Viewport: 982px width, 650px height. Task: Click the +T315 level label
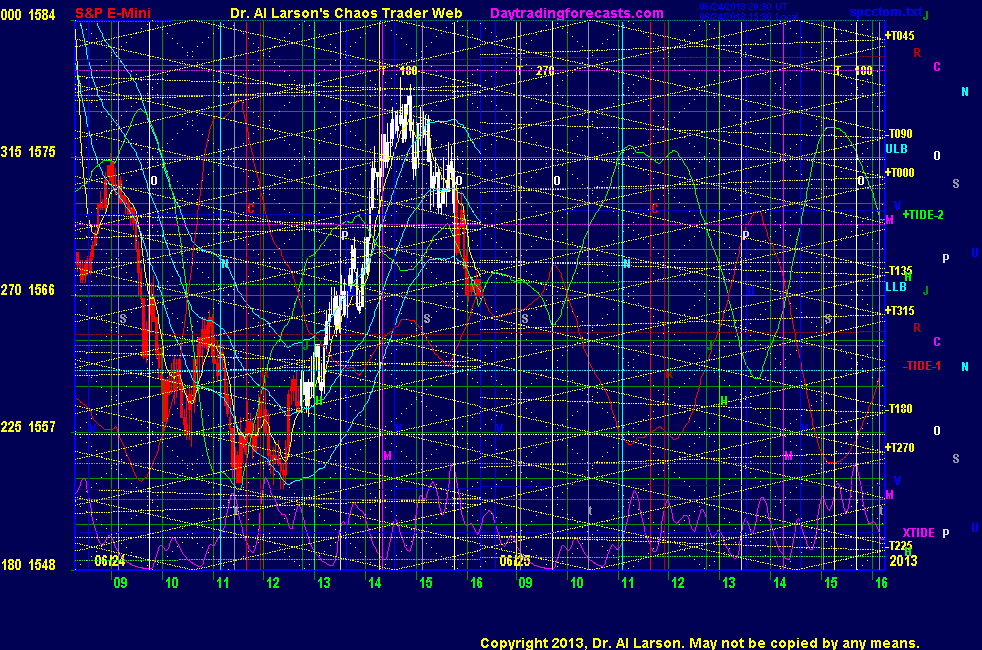[x=899, y=311]
